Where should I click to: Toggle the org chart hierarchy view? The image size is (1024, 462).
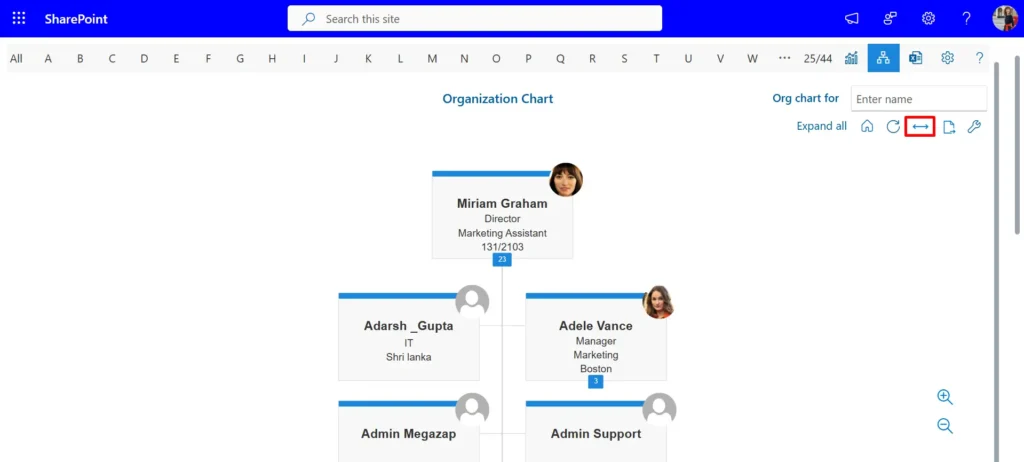tap(883, 58)
